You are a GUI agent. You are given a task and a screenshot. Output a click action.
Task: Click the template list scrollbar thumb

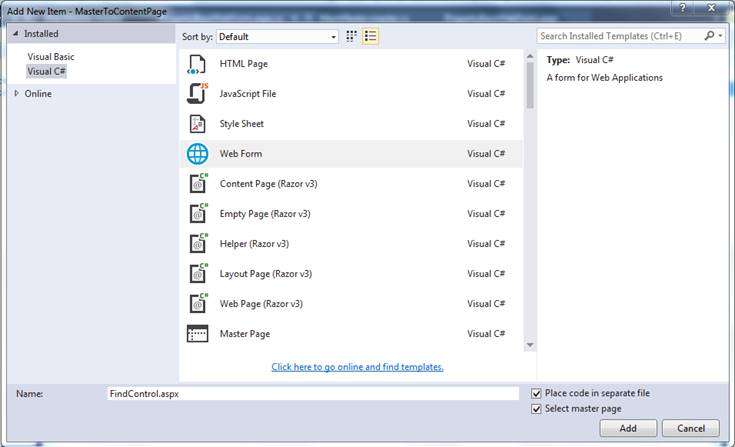(530, 85)
